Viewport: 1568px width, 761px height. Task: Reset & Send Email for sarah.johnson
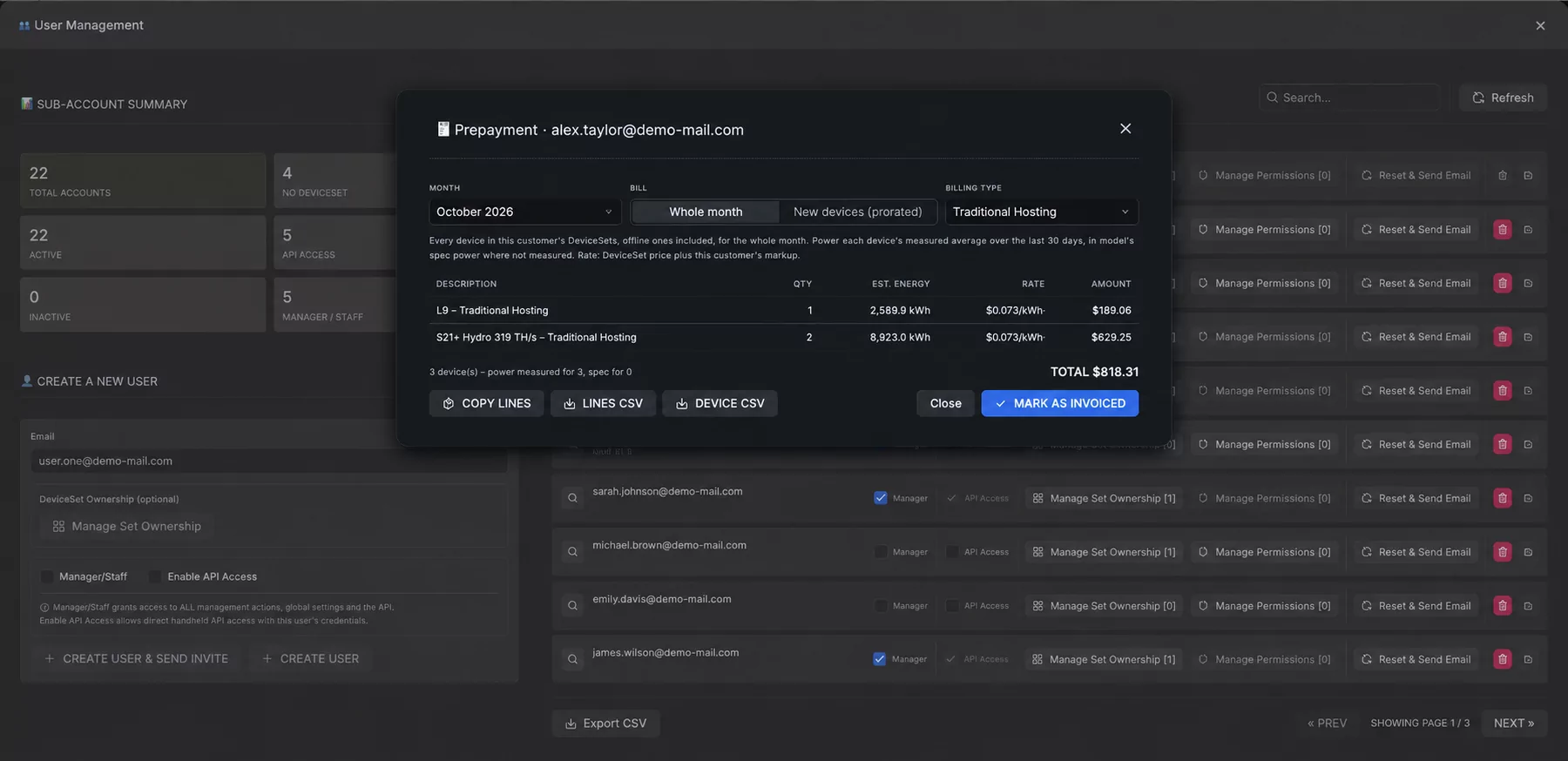click(1416, 498)
